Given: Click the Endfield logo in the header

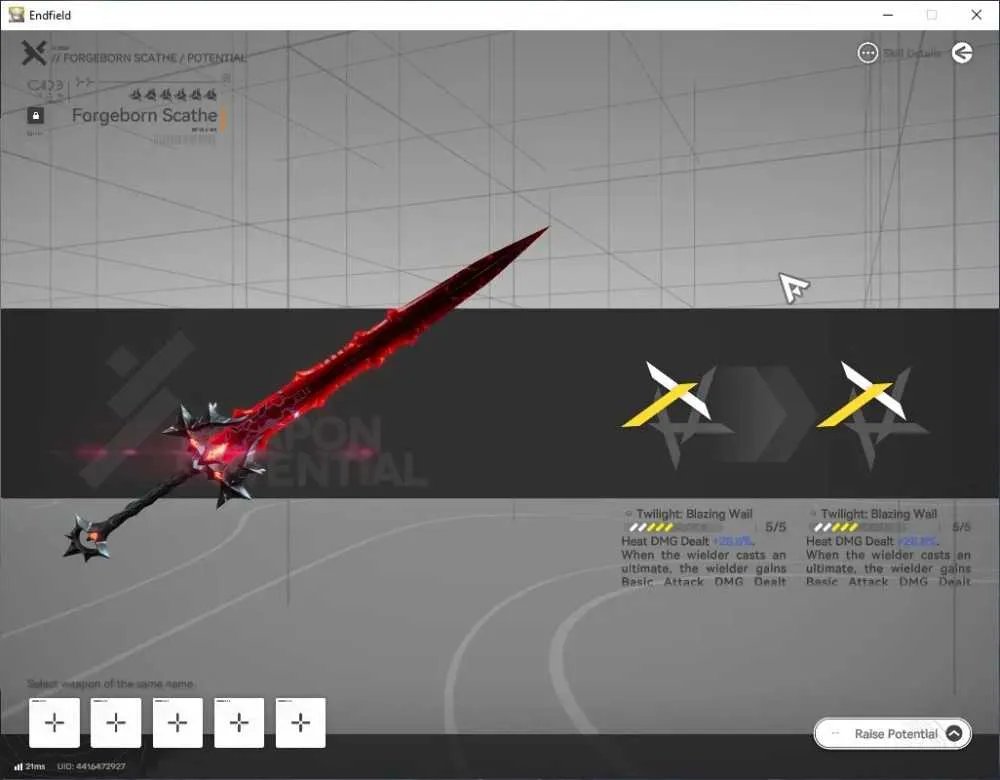Looking at the screenshot, I should point(34,53).
